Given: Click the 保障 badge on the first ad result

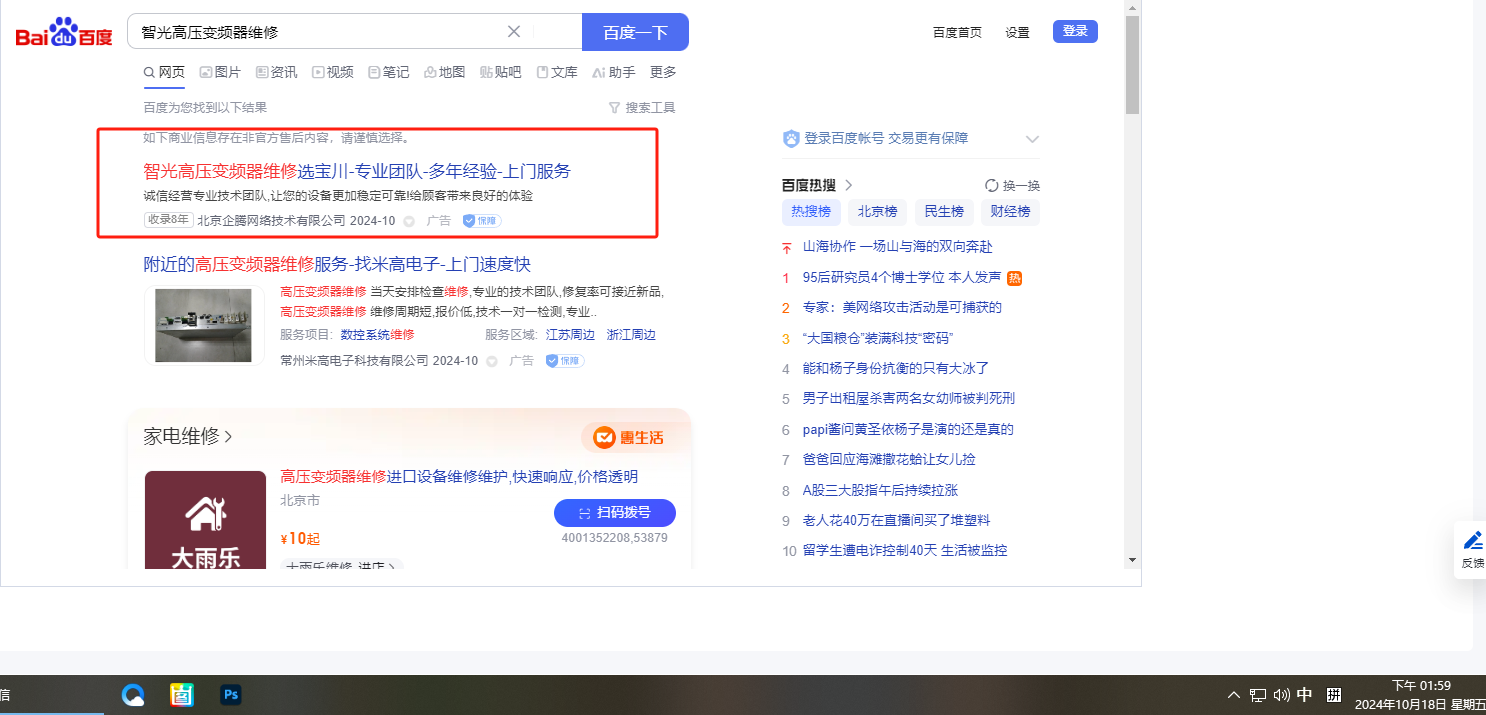Looking at the screenshot, I should [x=481, y=220].
